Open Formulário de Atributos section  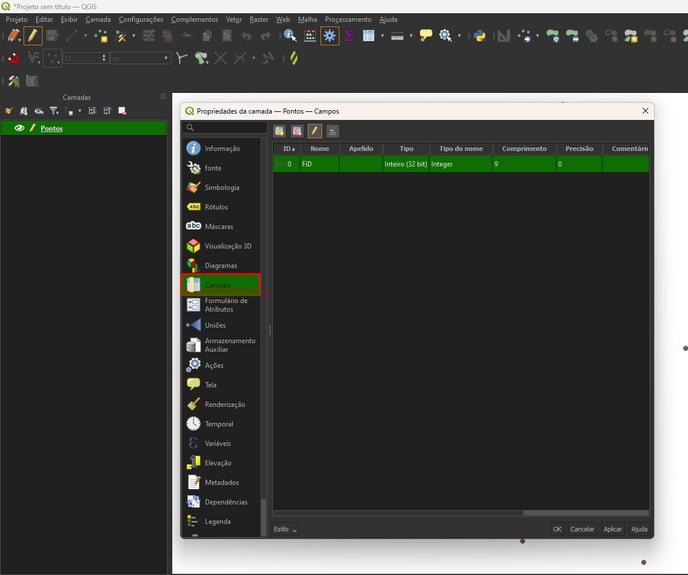tap(222, 305)
